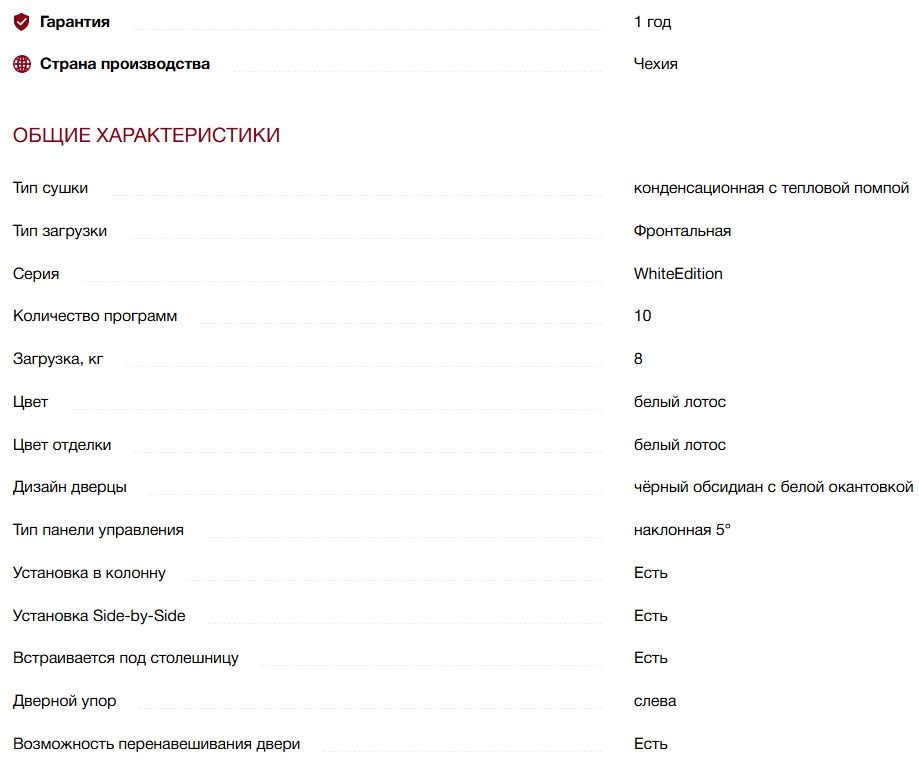Click the Встраивается под столешницу label
This screenshot has height=778, width=919.
(x=125, y=658)
